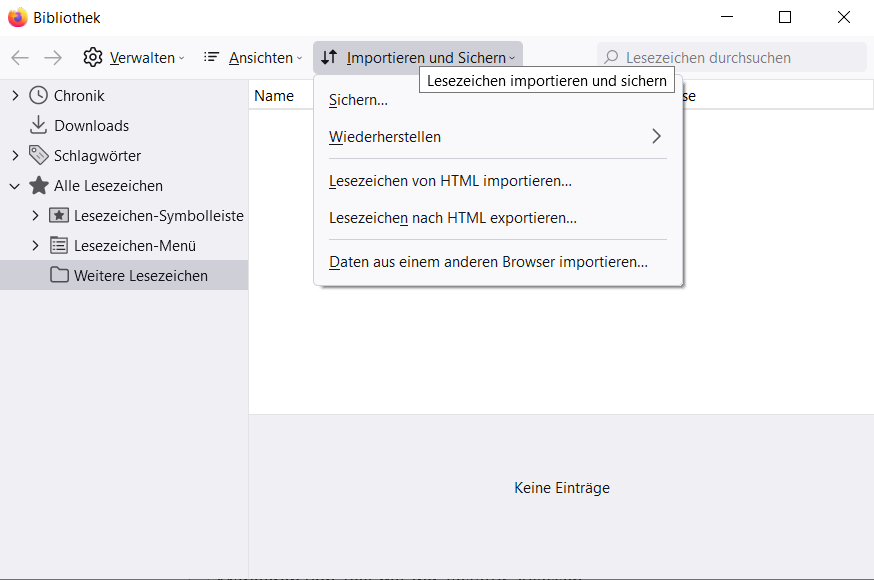Click the forward arrow icon
The height and width of the screenshot is (580, 874).
click(x=53, y=58)
